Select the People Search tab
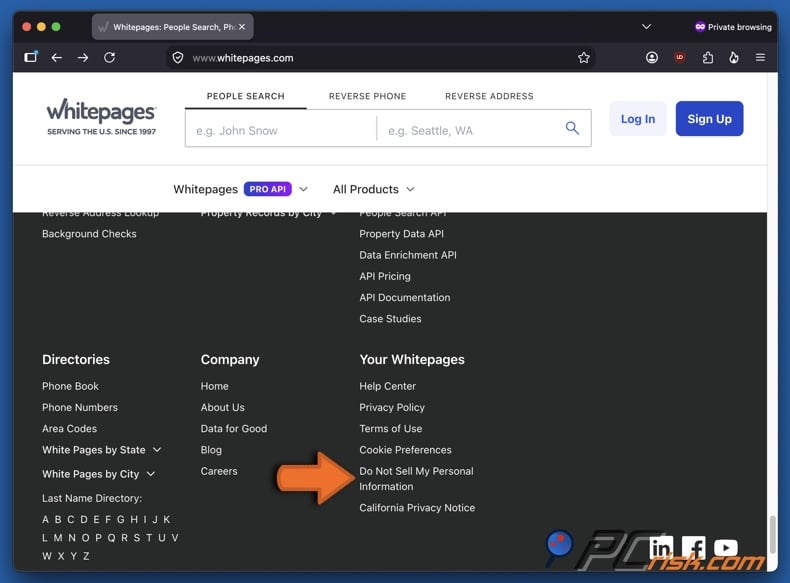This screenshot has width=790, height=583. click(x=245, y=96)
